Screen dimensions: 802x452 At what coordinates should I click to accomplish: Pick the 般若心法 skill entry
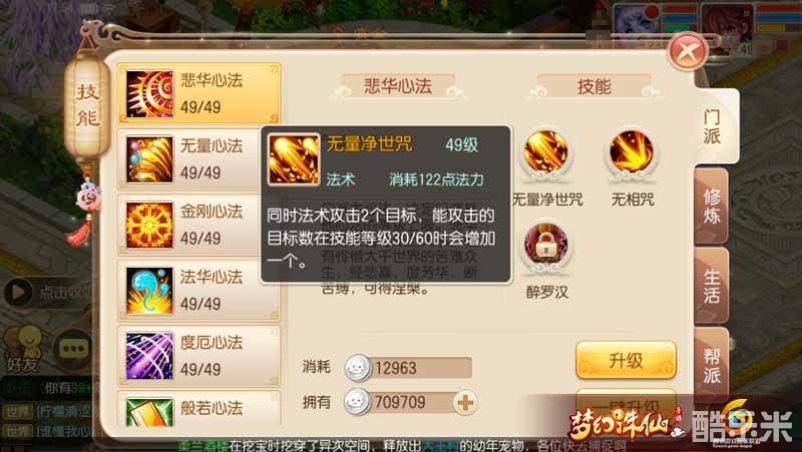pos(199,410)
